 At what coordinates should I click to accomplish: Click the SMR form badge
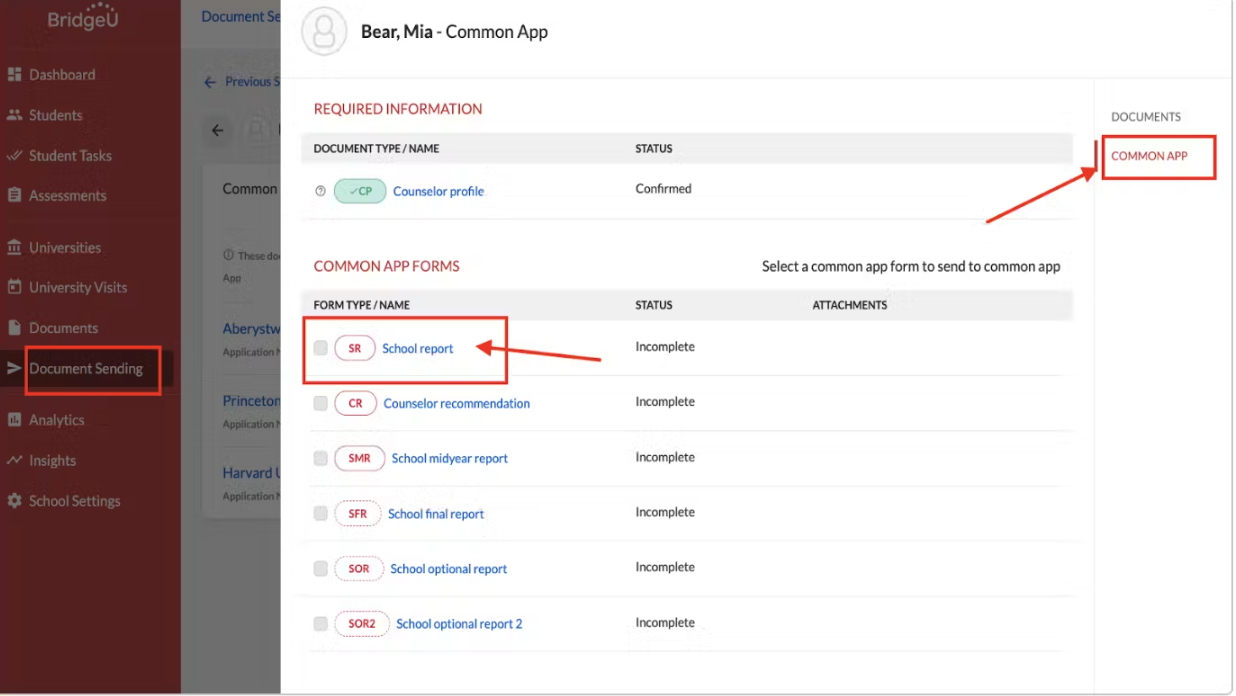[360, 459]
